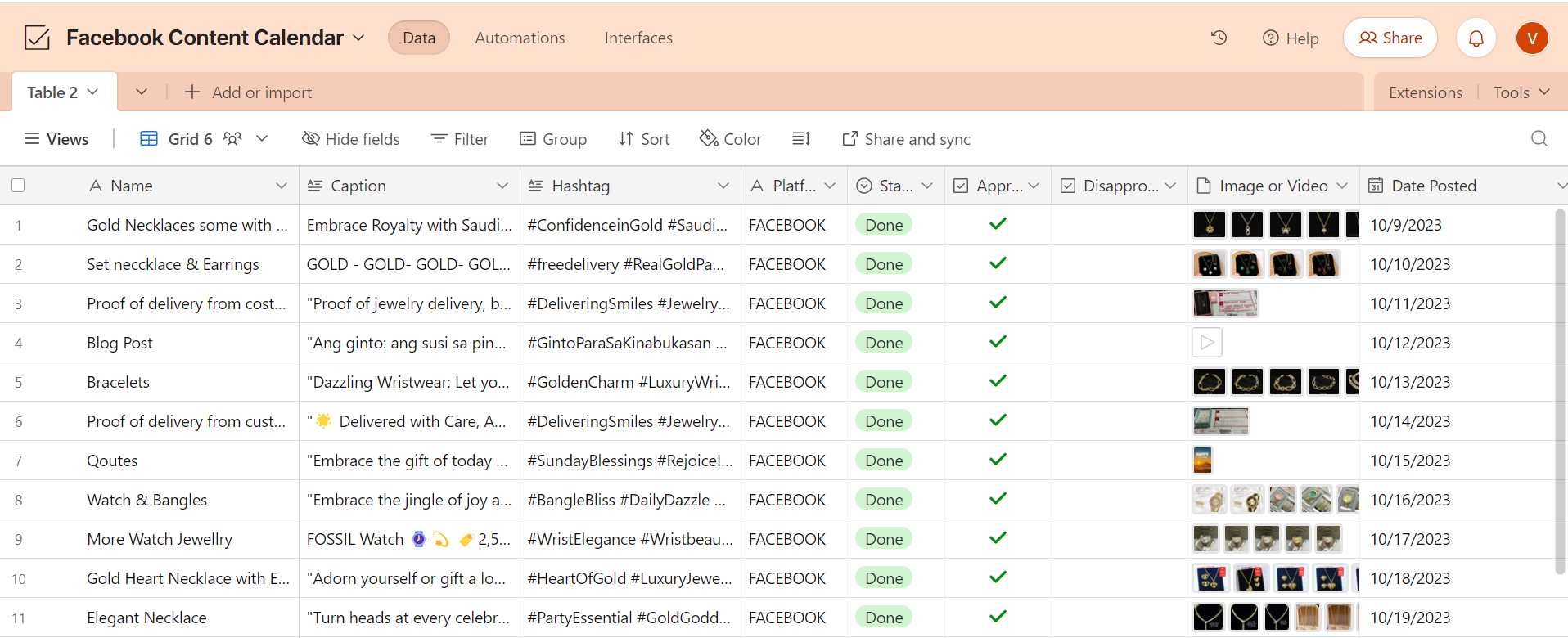Viewport: 1568px width, 638px height.
Task: Open the Caption column dropdown menu
Action: (502, 186)
